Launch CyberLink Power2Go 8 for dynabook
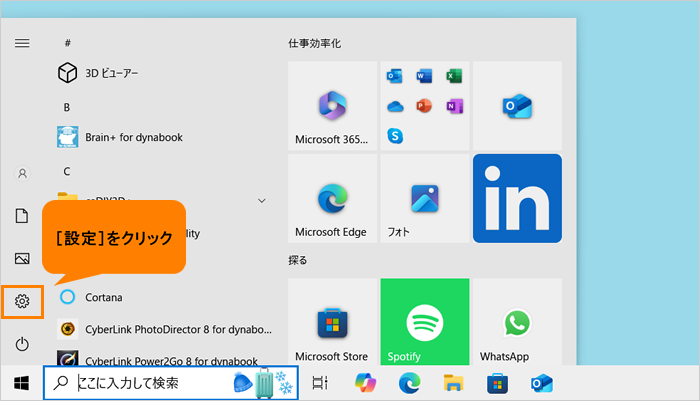The height and width of the screenshot is (401, 700). 158,359
